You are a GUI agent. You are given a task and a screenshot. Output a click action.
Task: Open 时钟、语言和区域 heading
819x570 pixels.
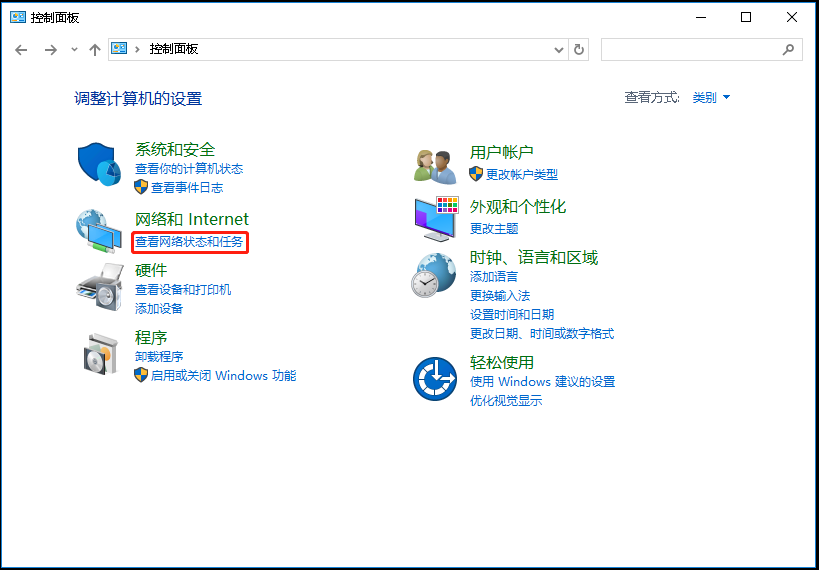[534, 257]
